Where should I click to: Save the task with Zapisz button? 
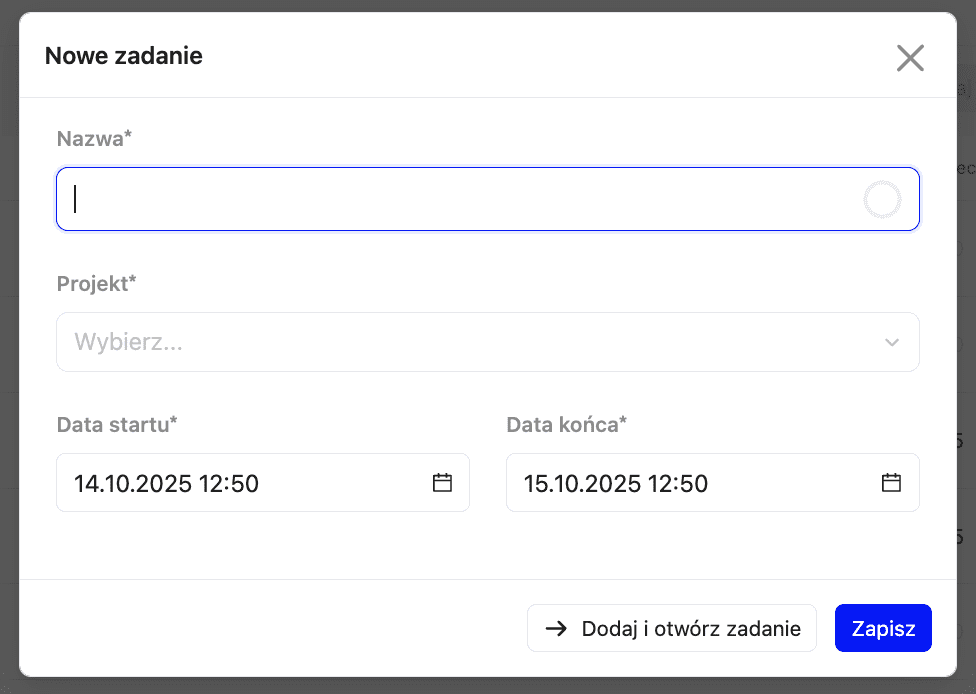click(x=883, y=628)
